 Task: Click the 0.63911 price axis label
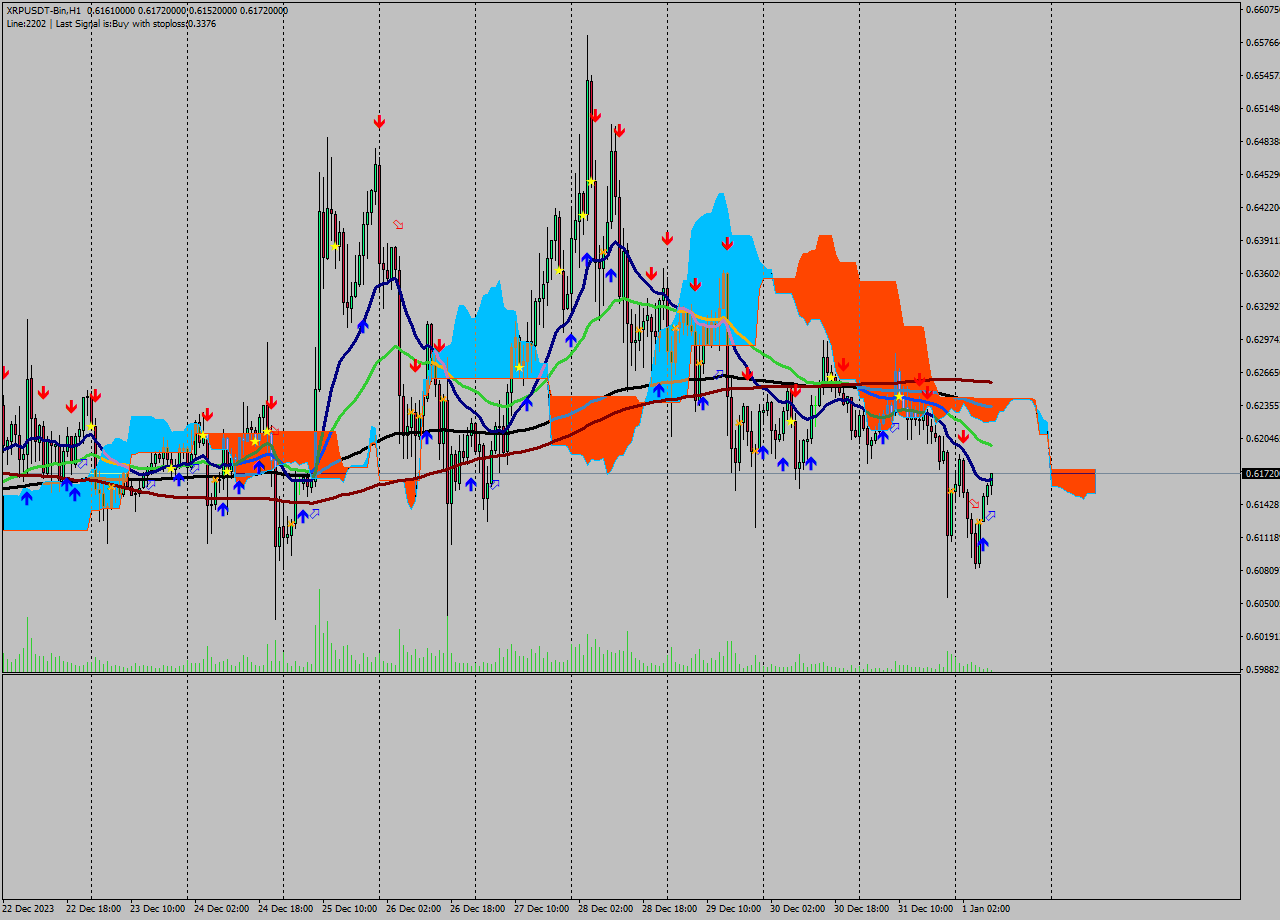[x=1262, y=241]
